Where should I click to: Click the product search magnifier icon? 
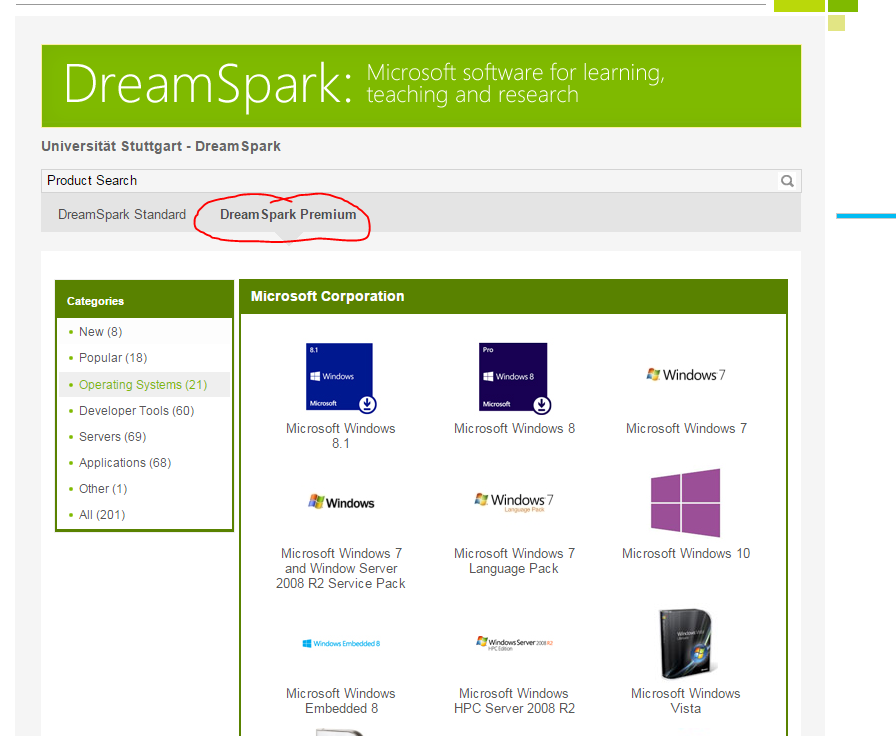point(787,181)
